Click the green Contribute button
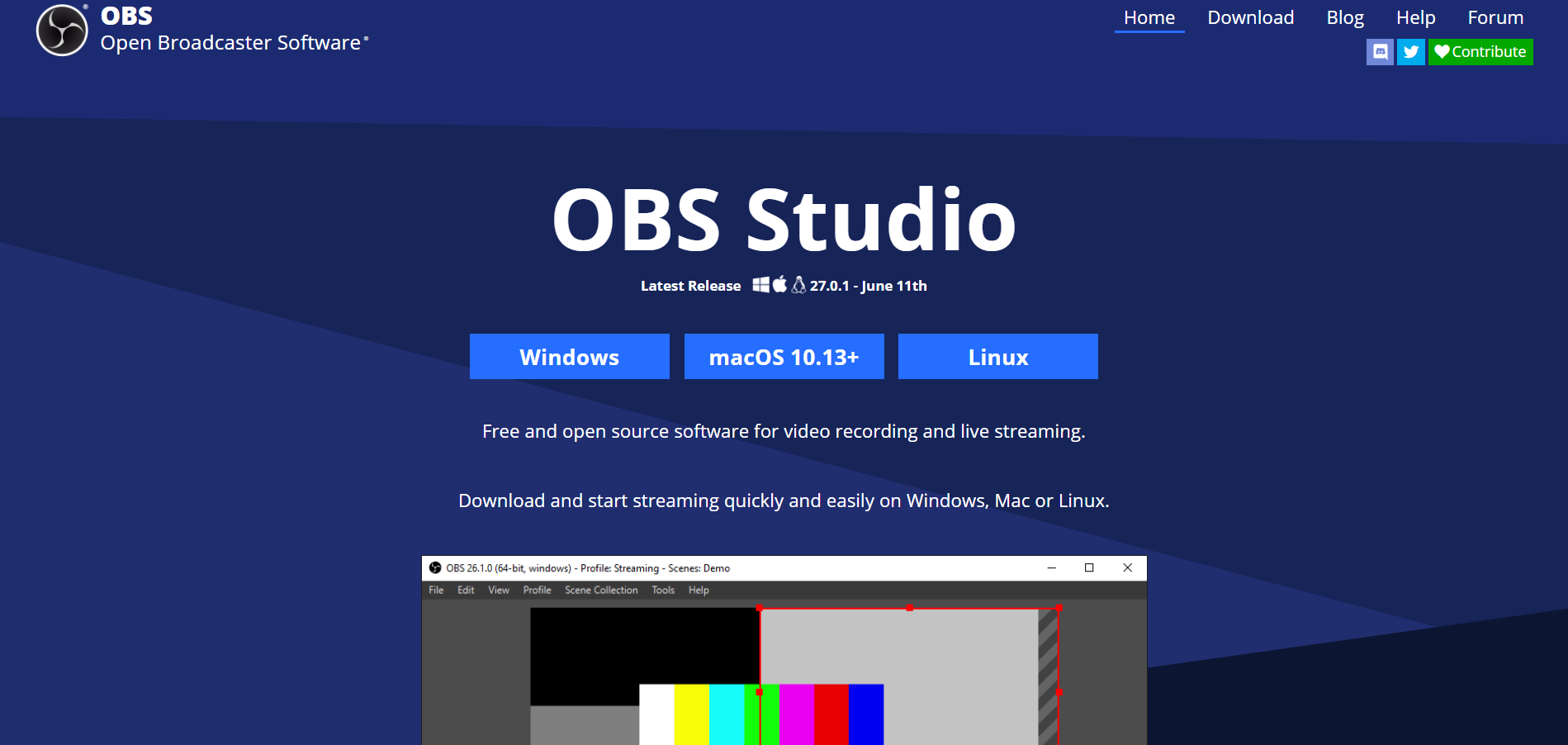The width and height of the screenshot is (1568, 745). pos(1480,52)
